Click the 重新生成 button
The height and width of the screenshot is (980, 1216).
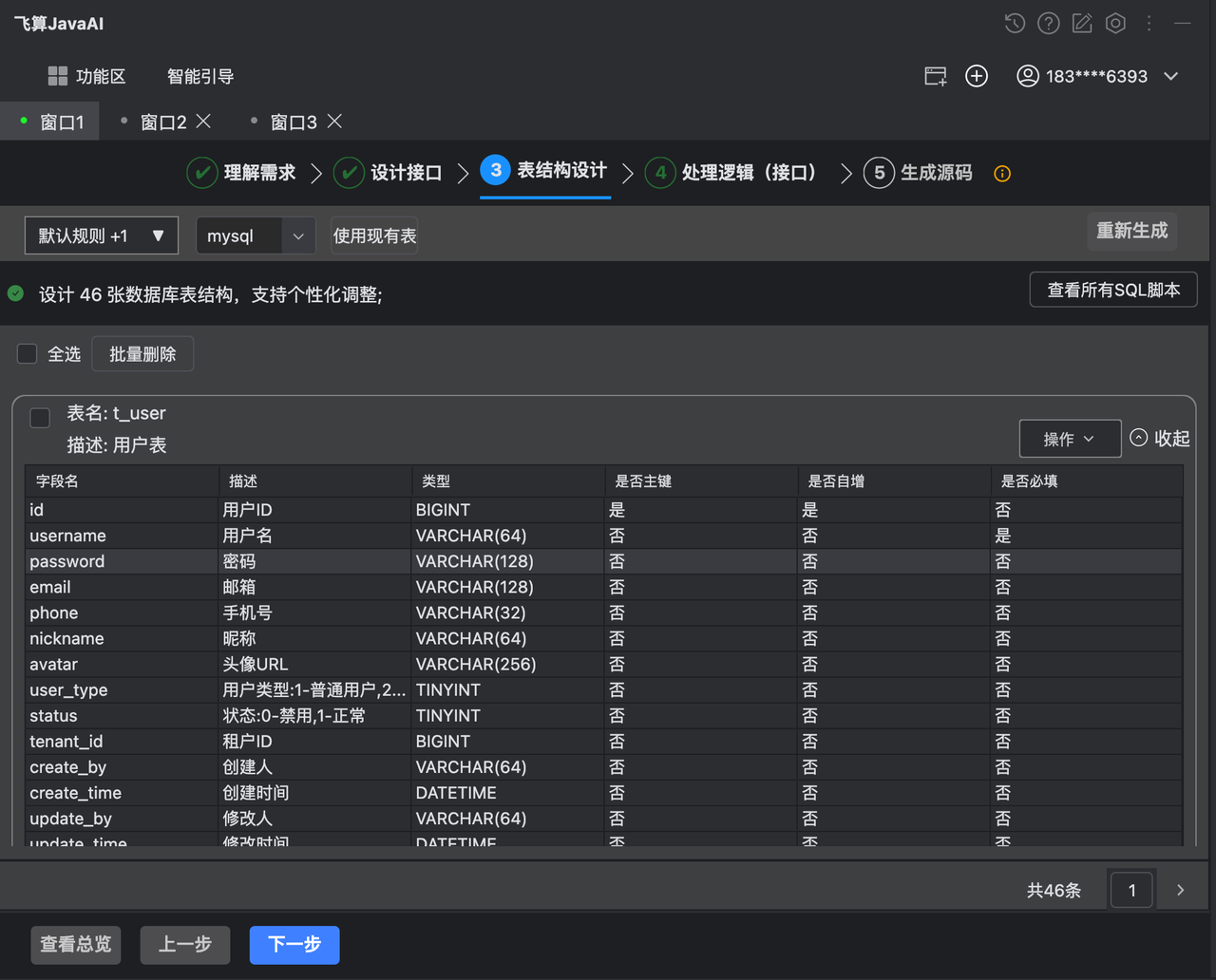[x=1131, y=231]
